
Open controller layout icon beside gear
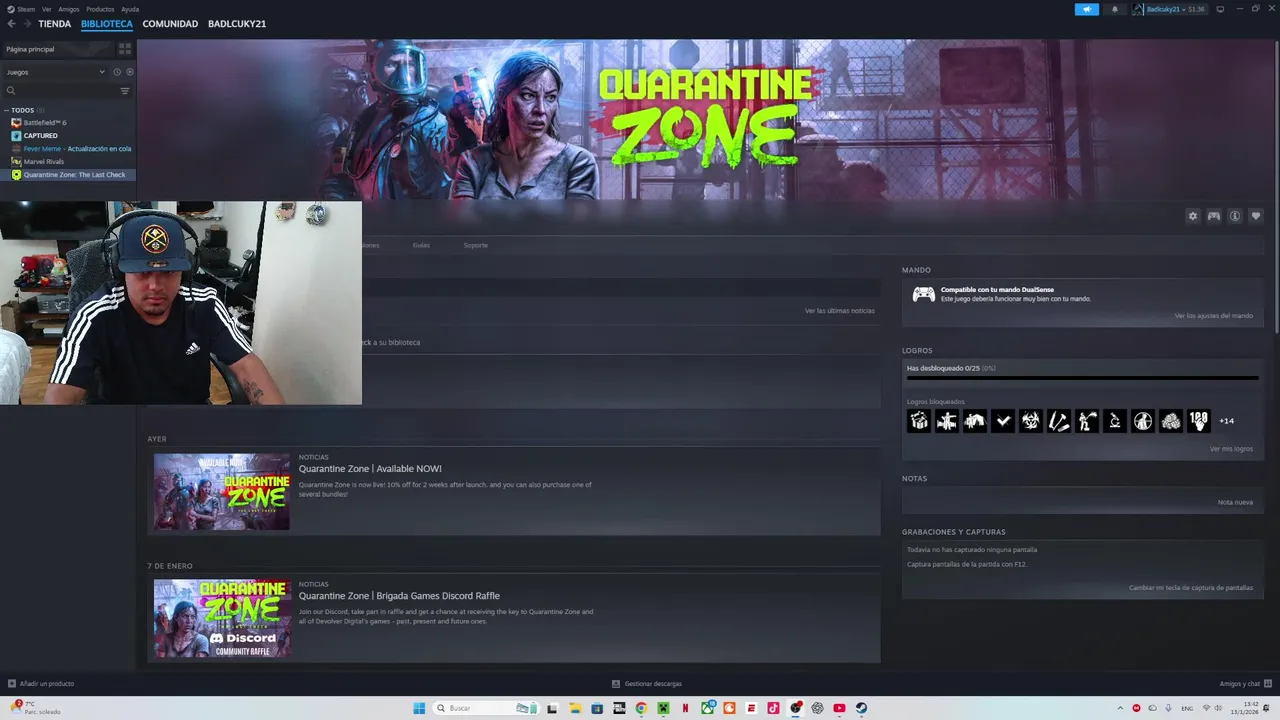pos(1213,216)
